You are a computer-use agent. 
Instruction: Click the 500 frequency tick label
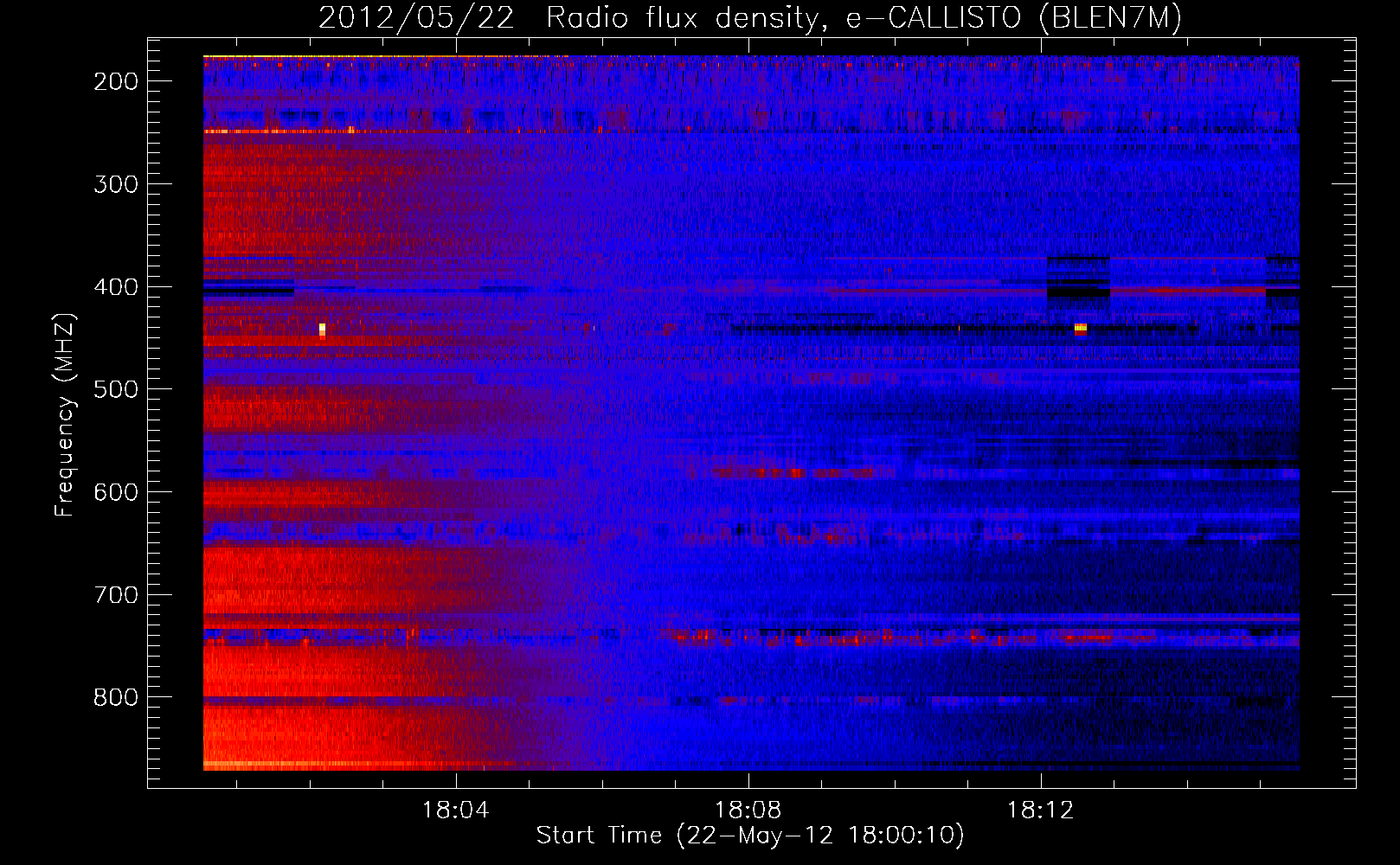coord(116,389)
